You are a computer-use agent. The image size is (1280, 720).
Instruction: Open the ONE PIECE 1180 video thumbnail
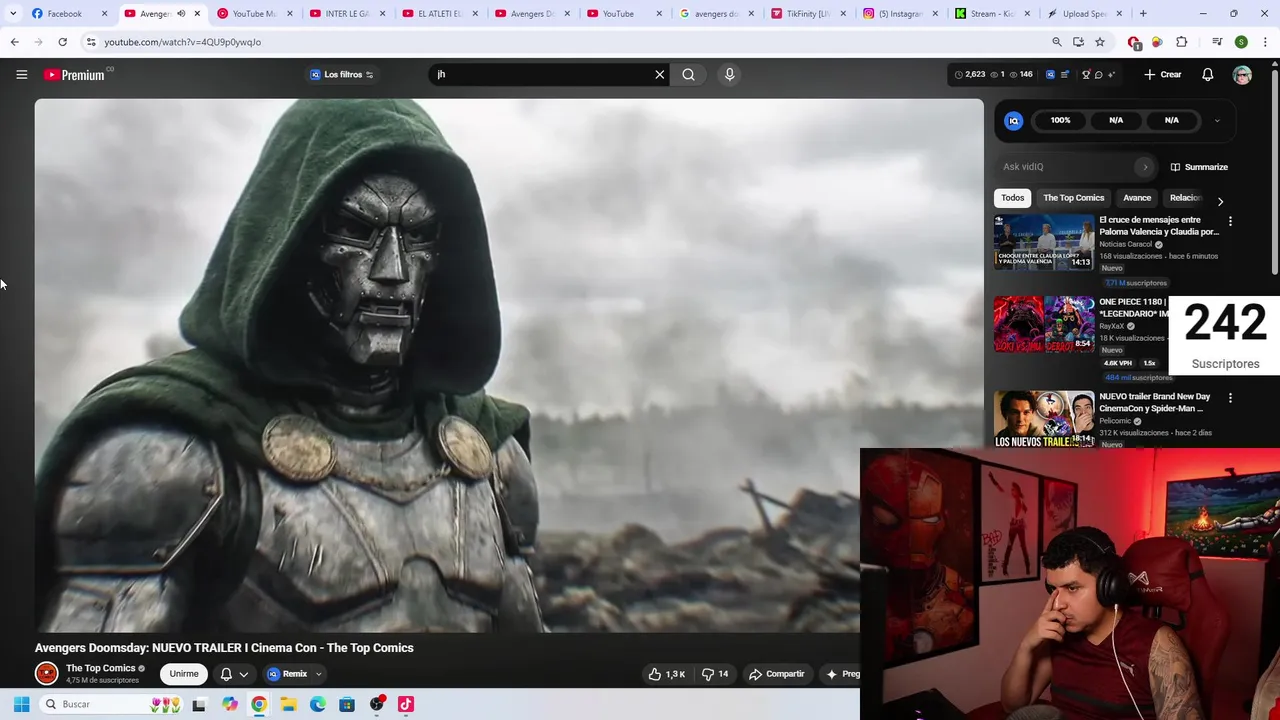click(1044, 324)
